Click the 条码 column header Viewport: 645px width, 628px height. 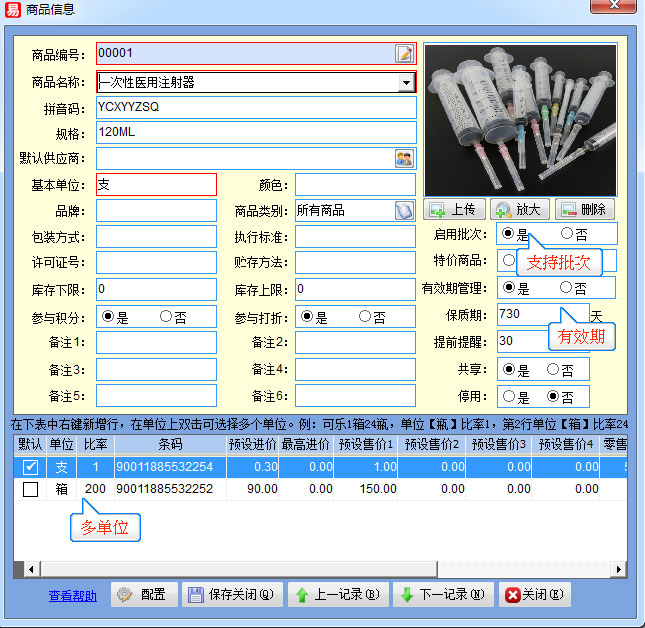(x=170, y=444)
